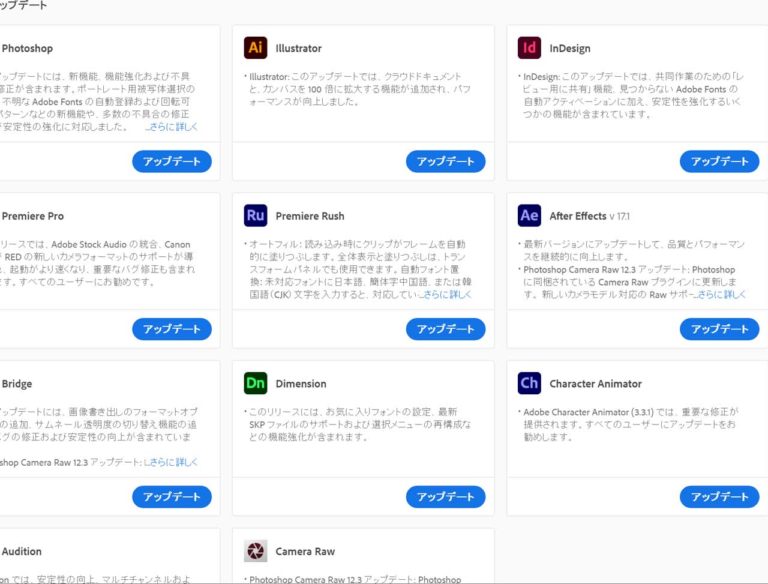This screenshot has height=584, width=768.
Task: Update Premiere Rush with its アップデート button
Action: pos(446,329)
